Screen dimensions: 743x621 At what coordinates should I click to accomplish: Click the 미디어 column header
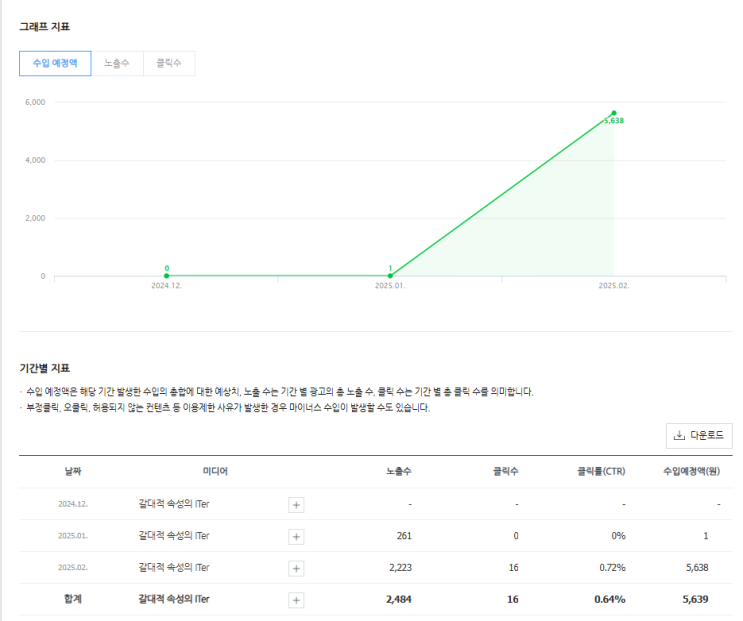pos(215,471)
